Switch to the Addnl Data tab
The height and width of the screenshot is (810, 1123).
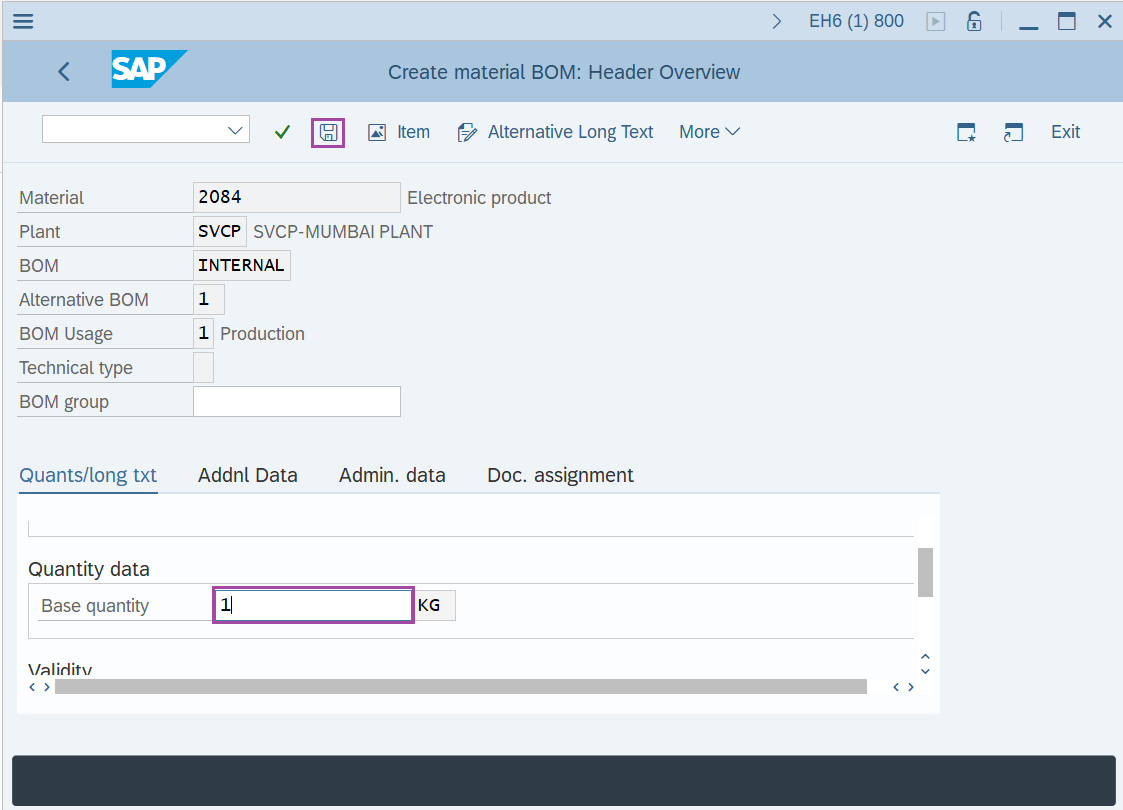click(x=247, y=475)
